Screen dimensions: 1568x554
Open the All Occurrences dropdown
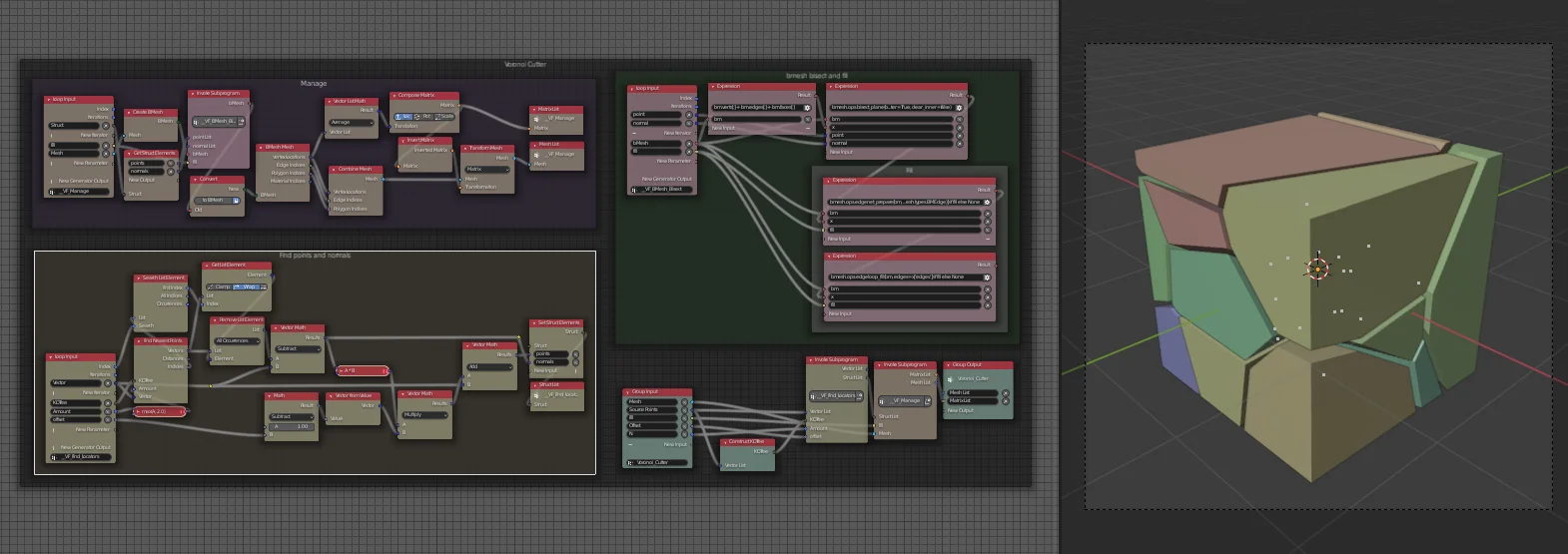238,340
